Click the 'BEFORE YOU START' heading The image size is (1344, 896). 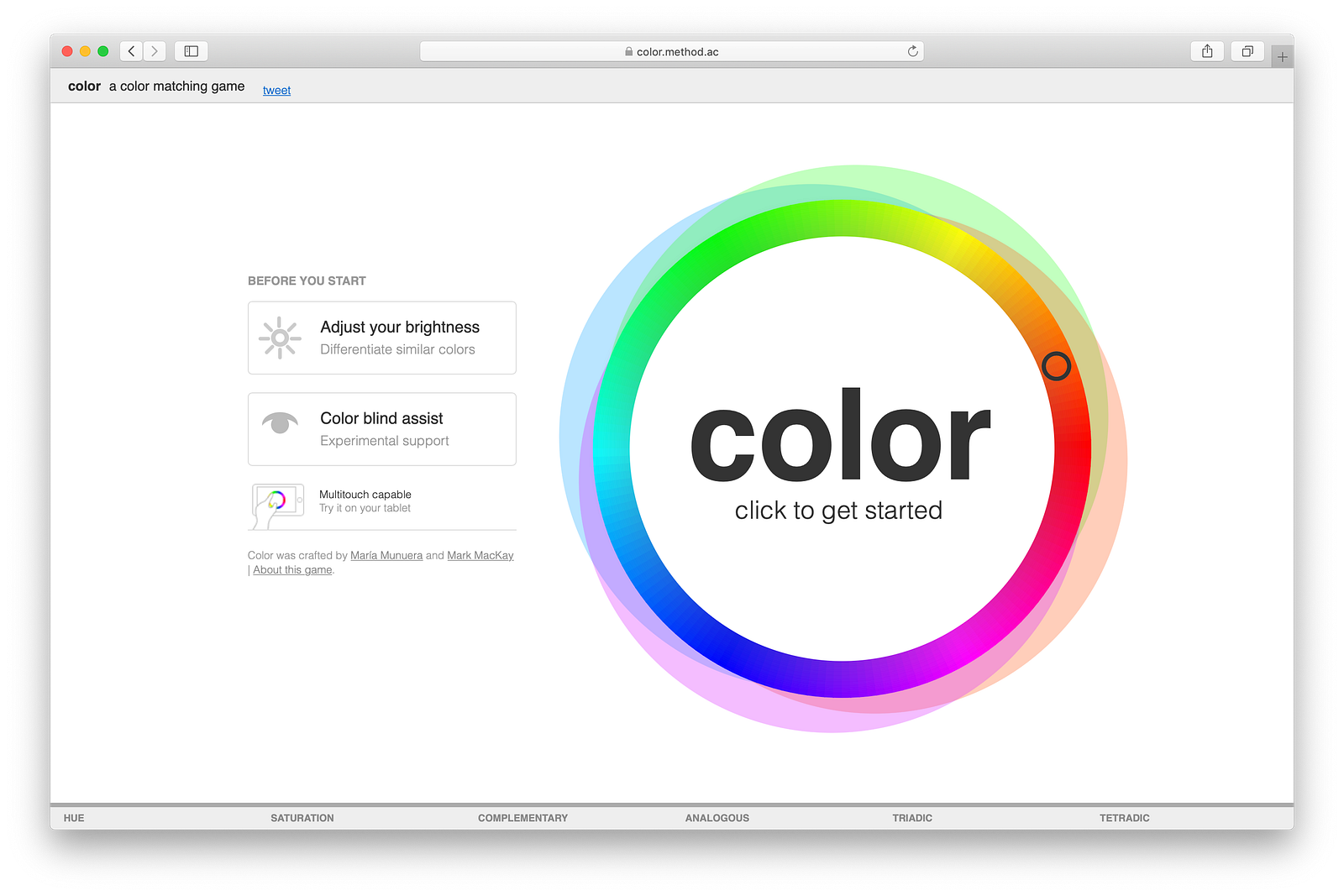pos(307,280)
